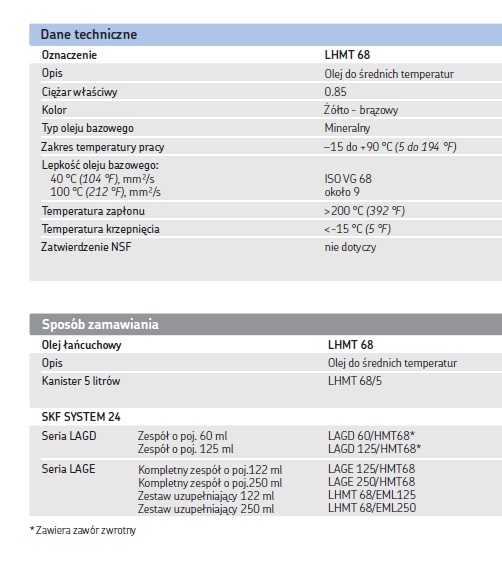
Task: Click the 'Opis' label in technical data
Action: tap(52, 73)
